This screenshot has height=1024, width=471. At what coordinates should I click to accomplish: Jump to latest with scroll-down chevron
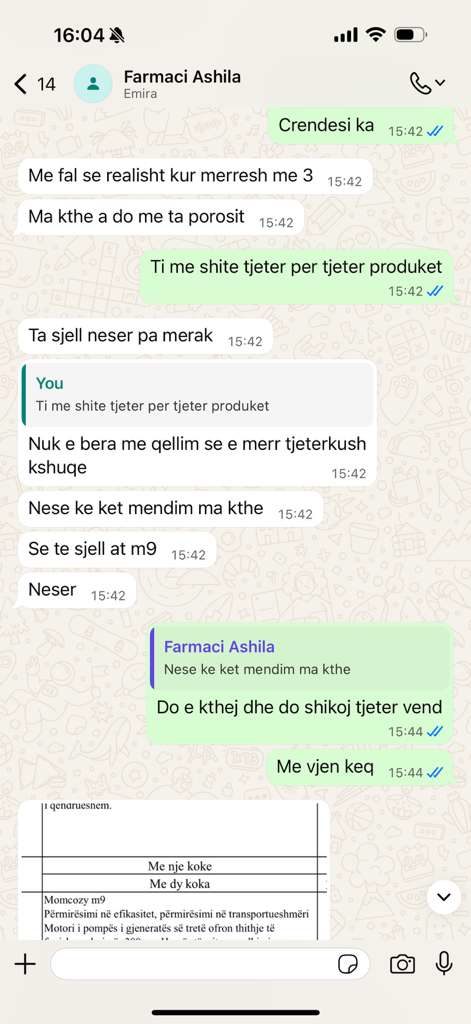[x=444, y=897]
